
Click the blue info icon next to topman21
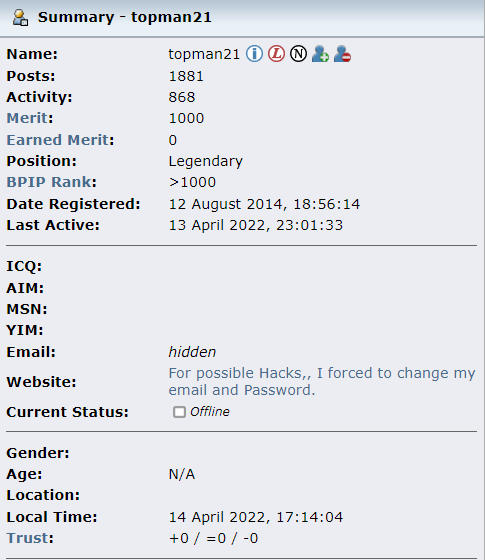pos(254,54)
